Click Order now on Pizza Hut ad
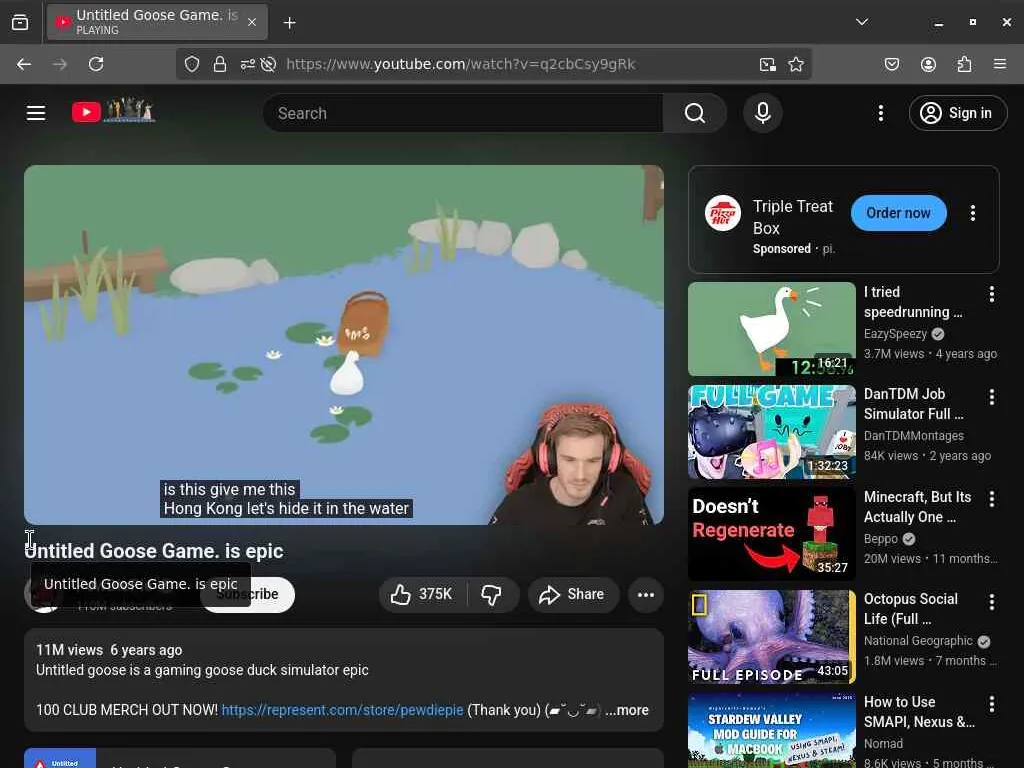The image size is (1024, 768). point(898,213)
